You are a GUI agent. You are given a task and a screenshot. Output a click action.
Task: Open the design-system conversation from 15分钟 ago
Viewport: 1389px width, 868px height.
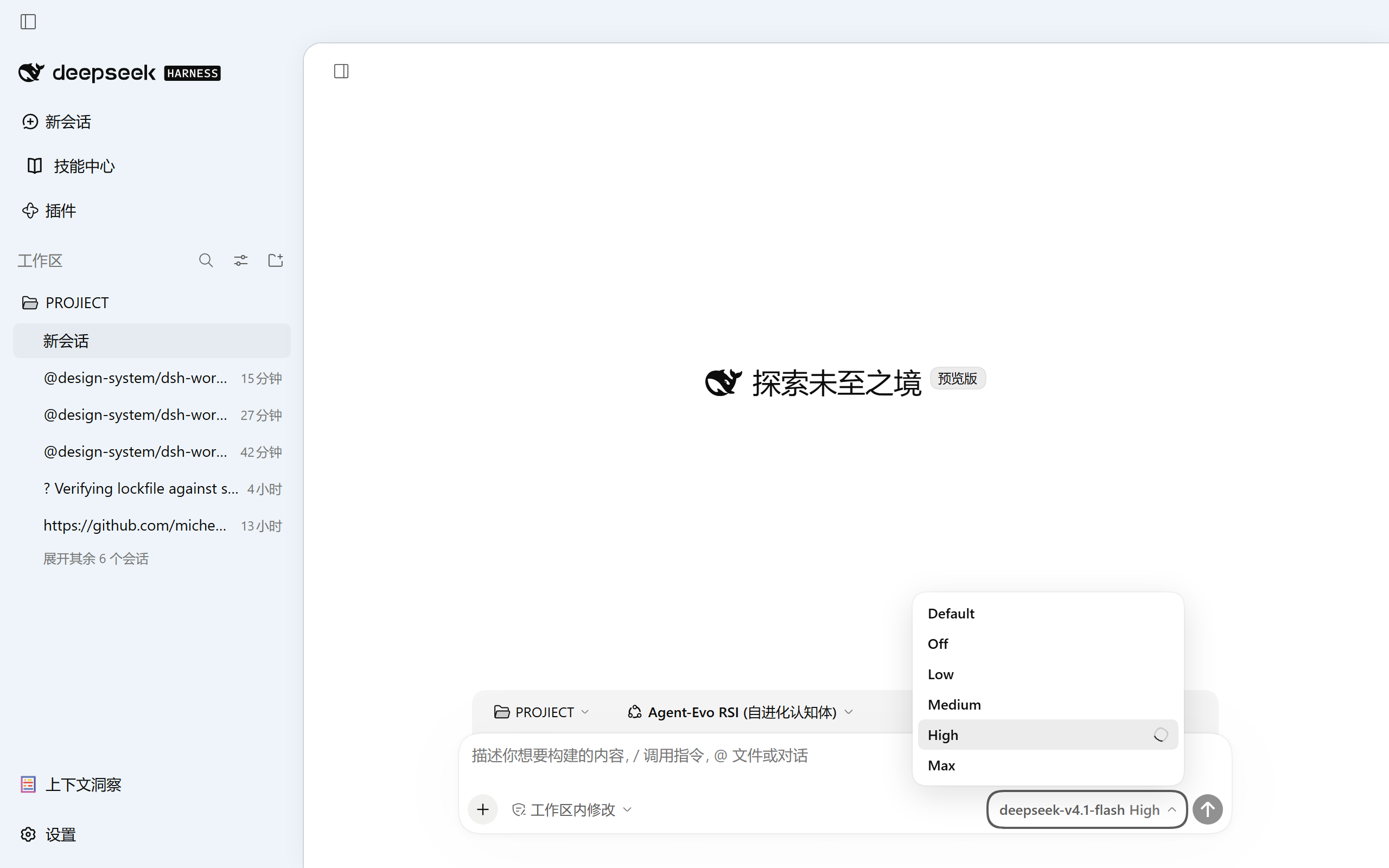[152, 378]
